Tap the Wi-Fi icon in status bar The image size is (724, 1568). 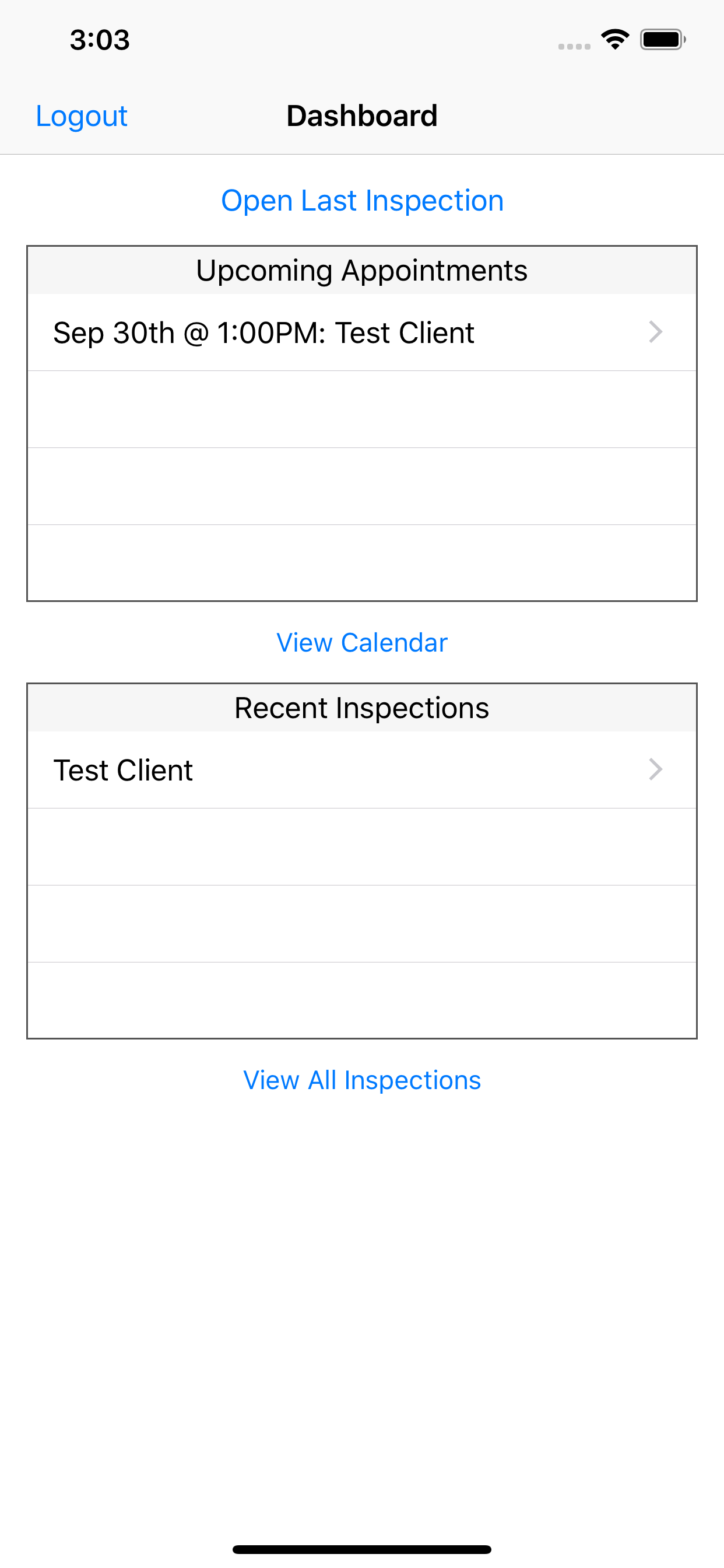tap(615, 39)
